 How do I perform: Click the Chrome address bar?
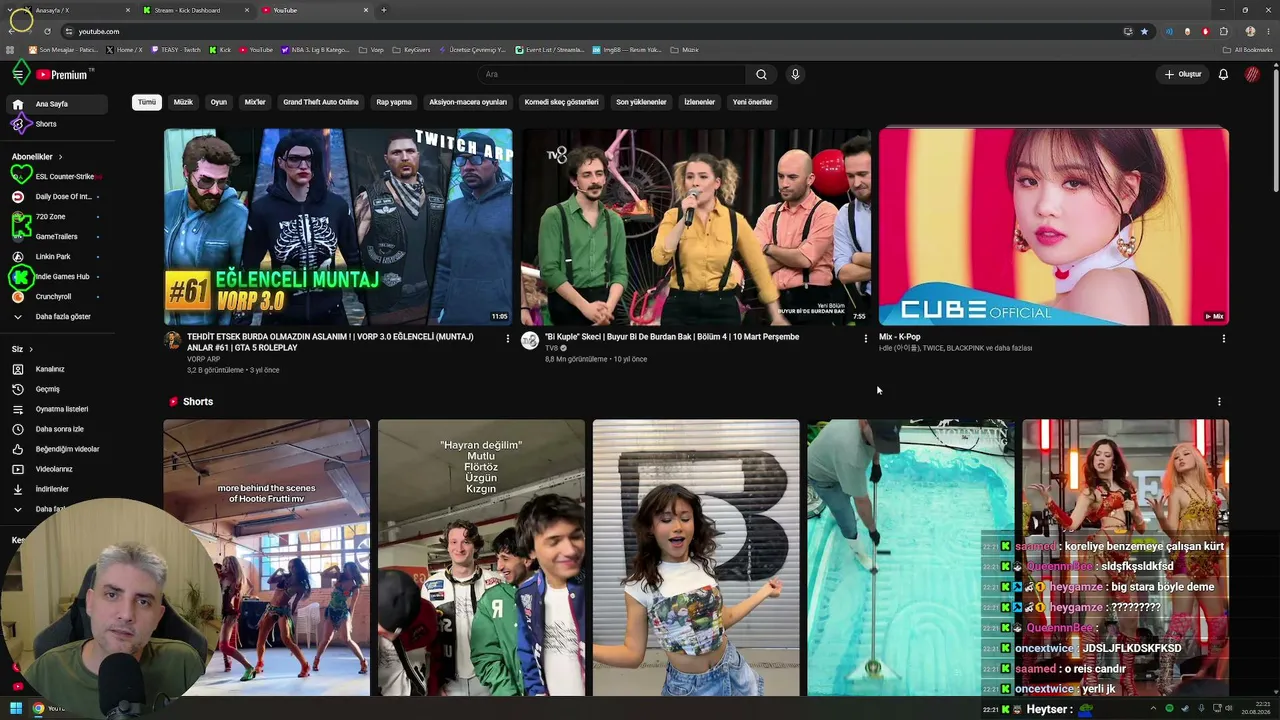pyautogui.click(x=590, y=31)
